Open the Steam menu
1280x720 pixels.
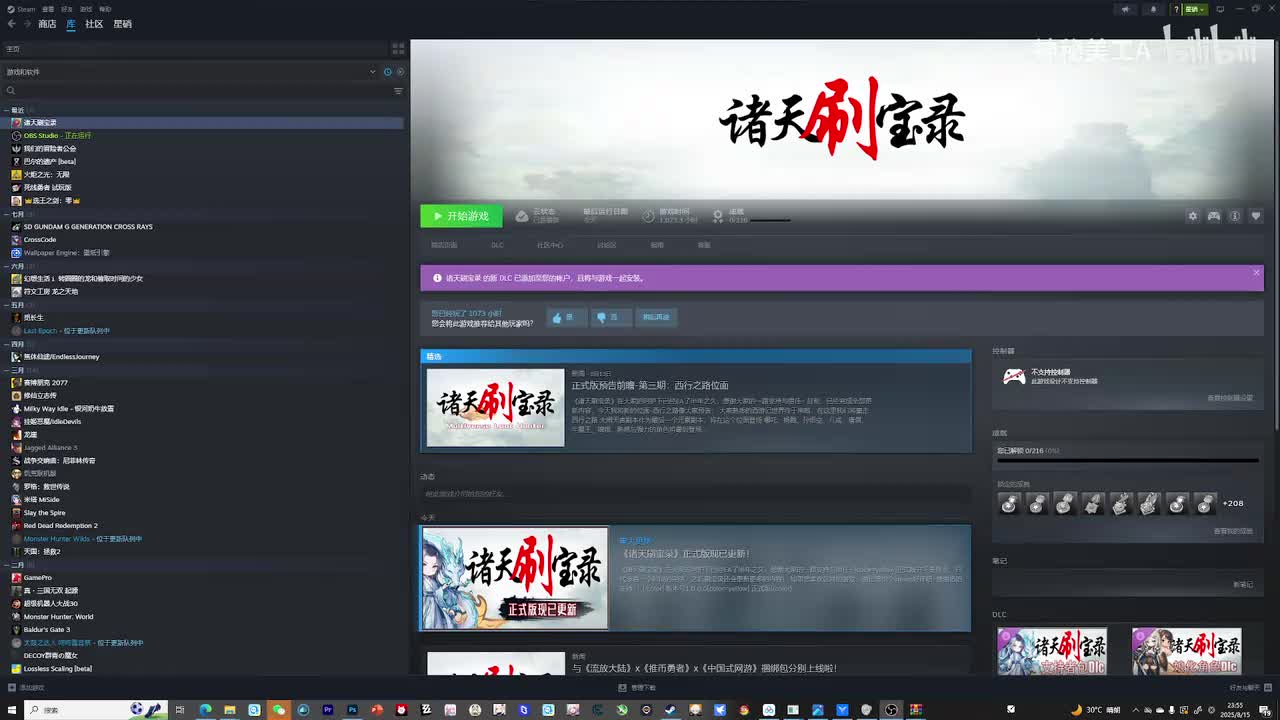pyautogui.click(x=24, y=9)
